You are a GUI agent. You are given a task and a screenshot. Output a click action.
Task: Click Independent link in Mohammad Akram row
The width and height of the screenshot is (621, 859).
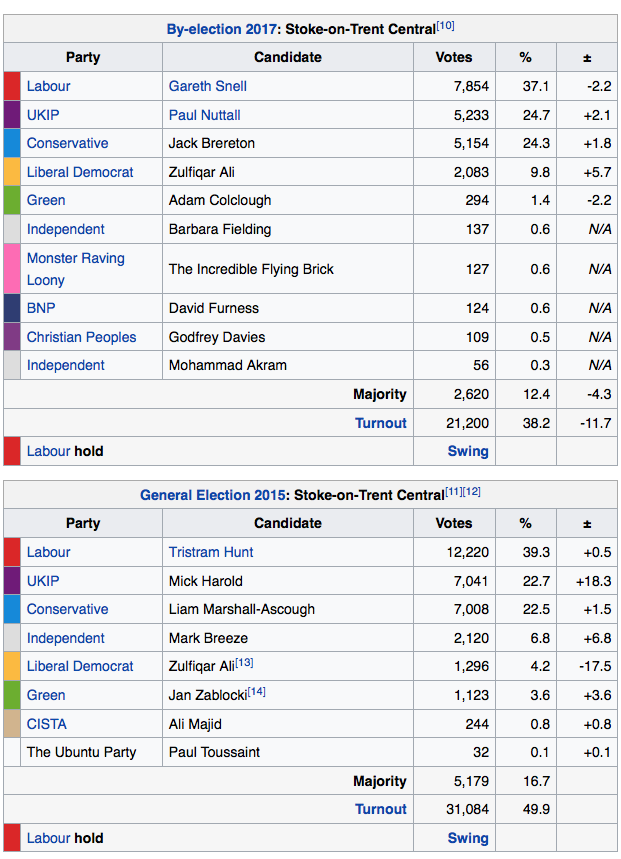[66, 365]
